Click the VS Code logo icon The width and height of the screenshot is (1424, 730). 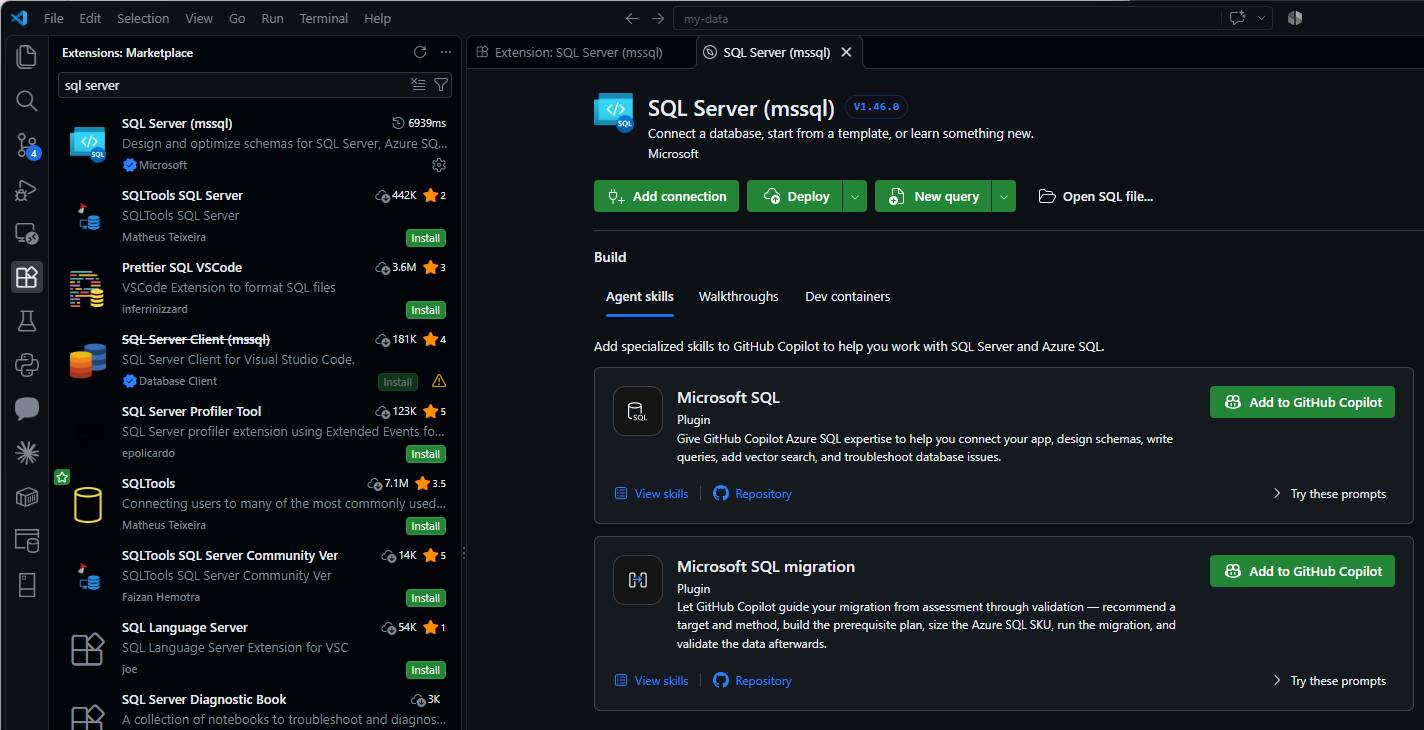coord(19,18)
